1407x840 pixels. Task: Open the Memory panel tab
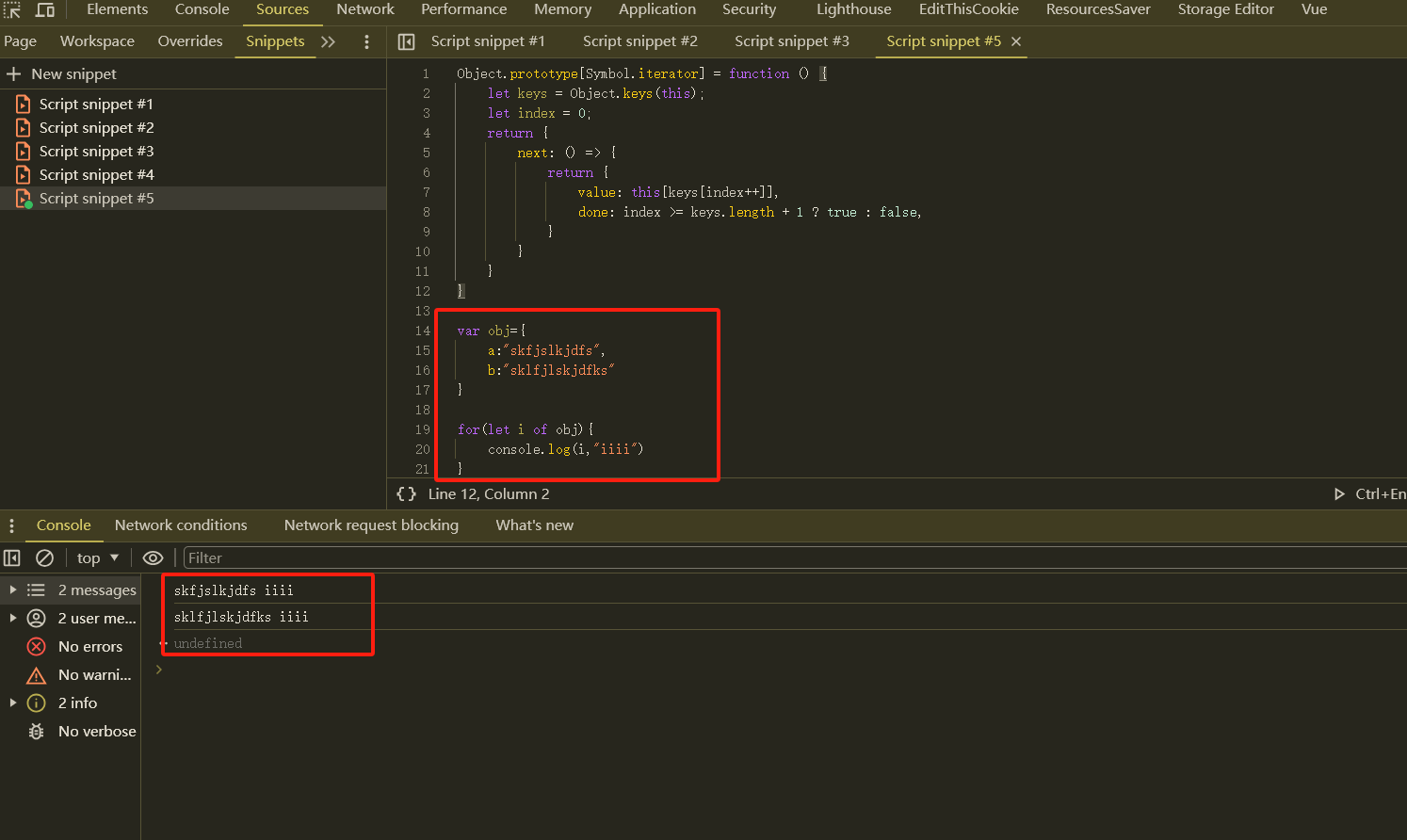(x=562, y=9)
